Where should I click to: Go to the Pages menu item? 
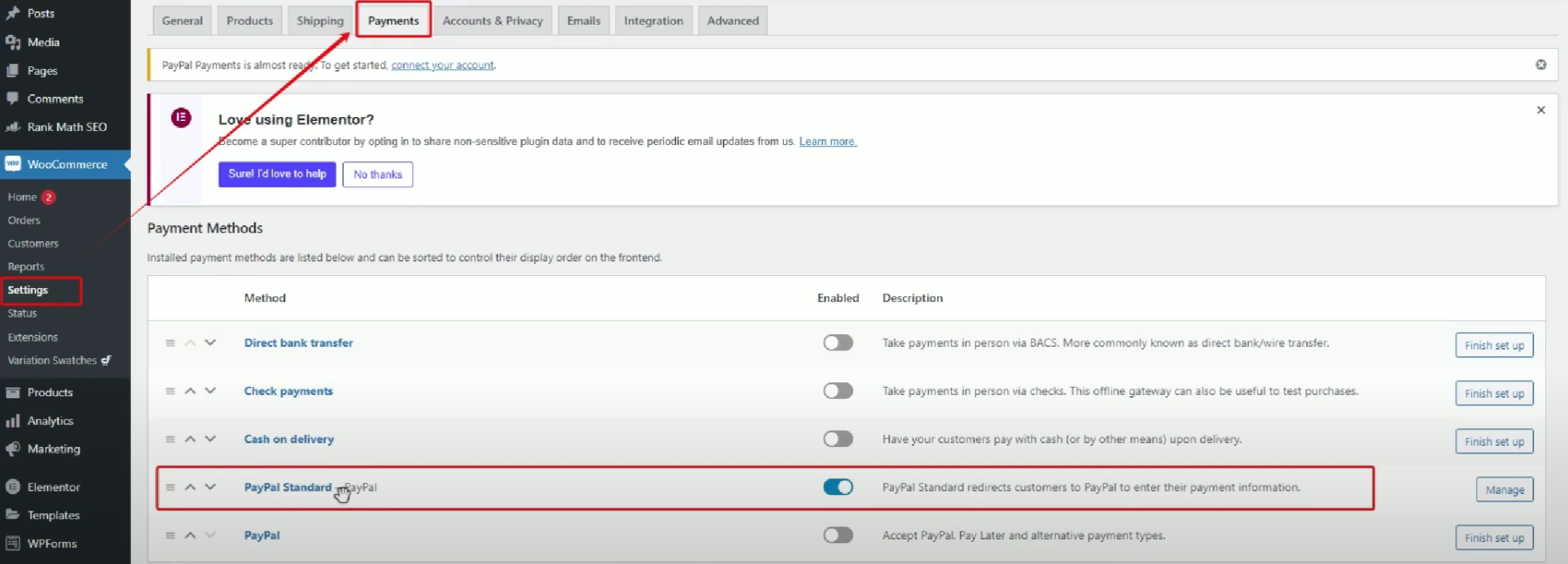pyautogui.click(x=65, y=70)
